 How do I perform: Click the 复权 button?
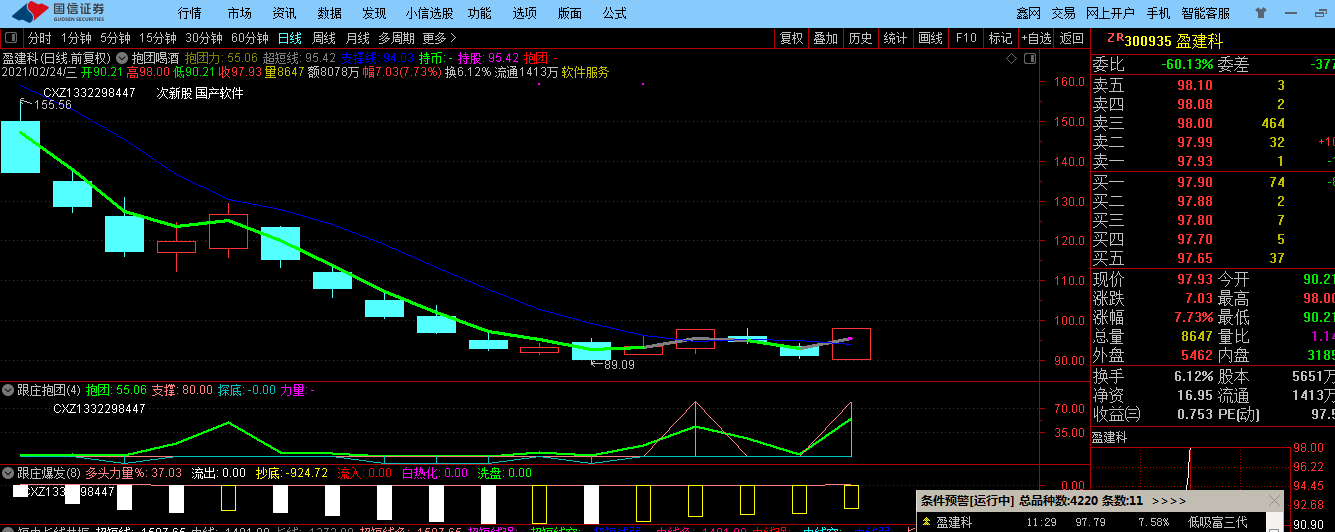[791, 38]
